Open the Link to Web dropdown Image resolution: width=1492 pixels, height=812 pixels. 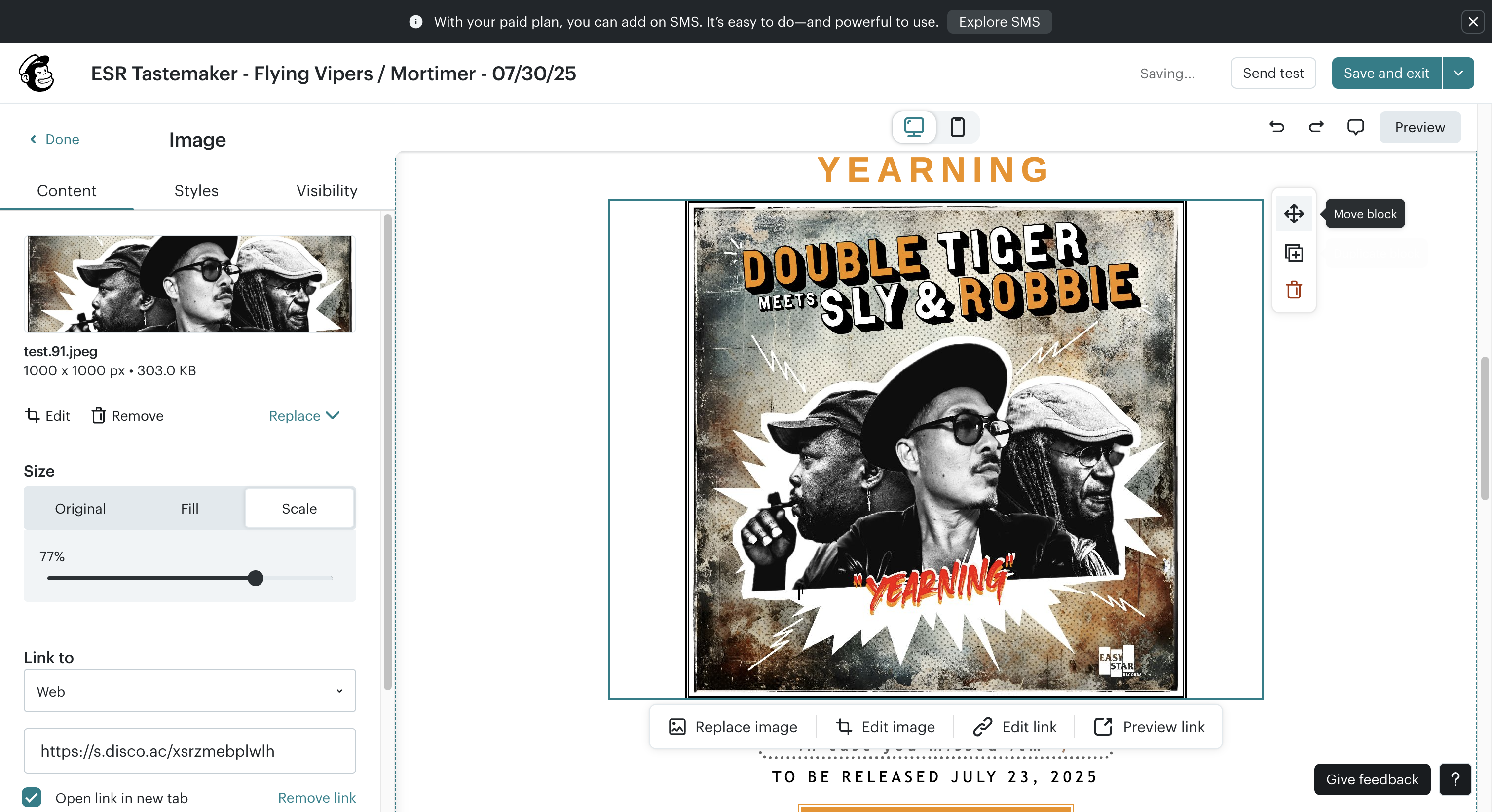pos(190,692)
